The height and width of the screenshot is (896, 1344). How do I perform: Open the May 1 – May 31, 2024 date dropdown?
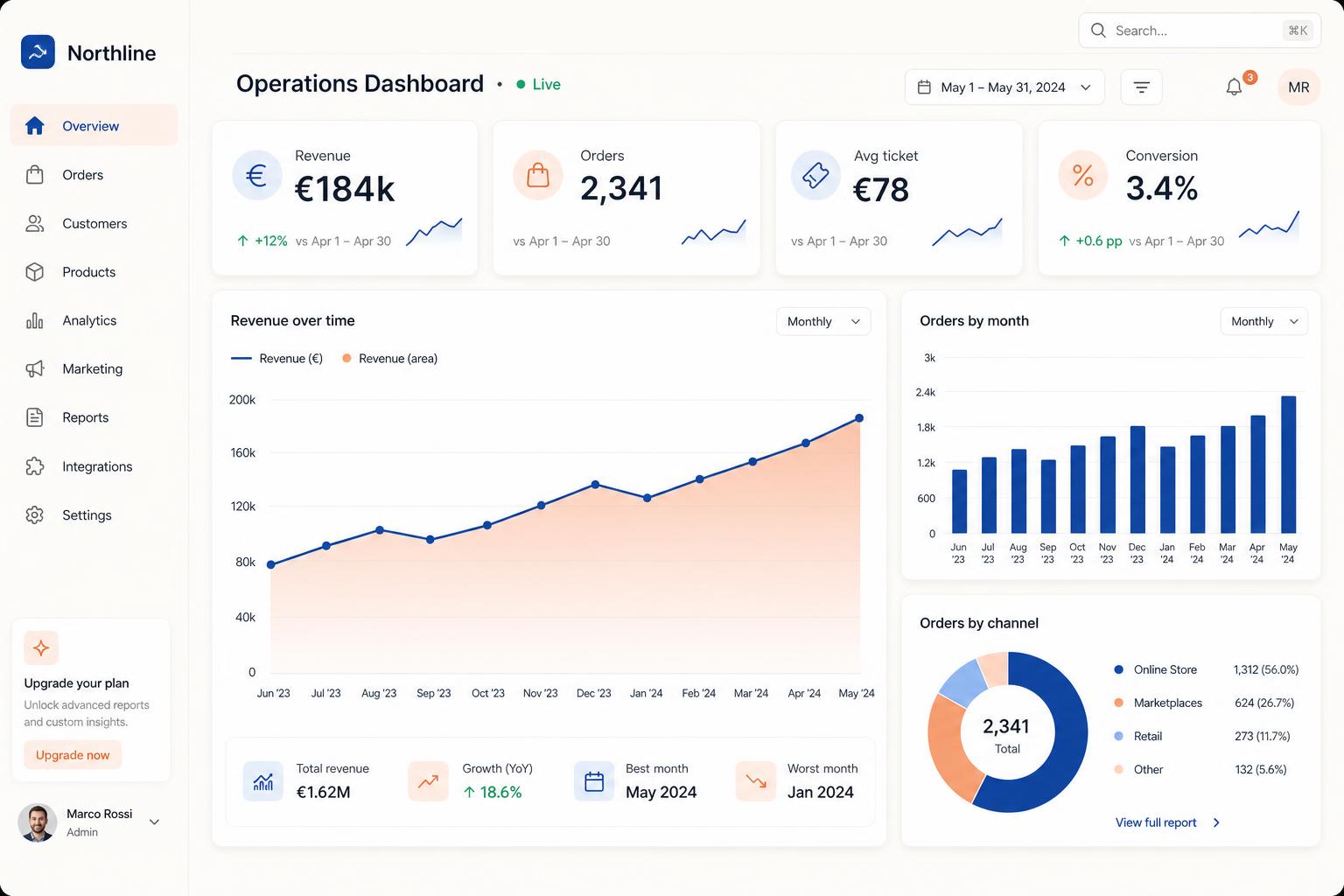coord(1004,87)
